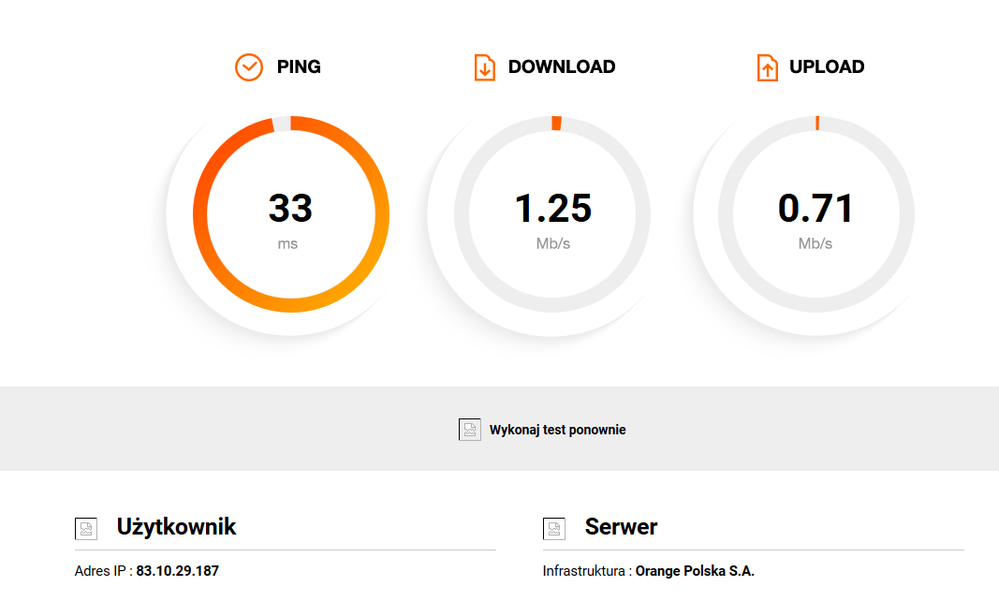Screen dimensions: 999x600
Task: Click Wykonaj test ponownie to rerun test
Action: (557, 430)
